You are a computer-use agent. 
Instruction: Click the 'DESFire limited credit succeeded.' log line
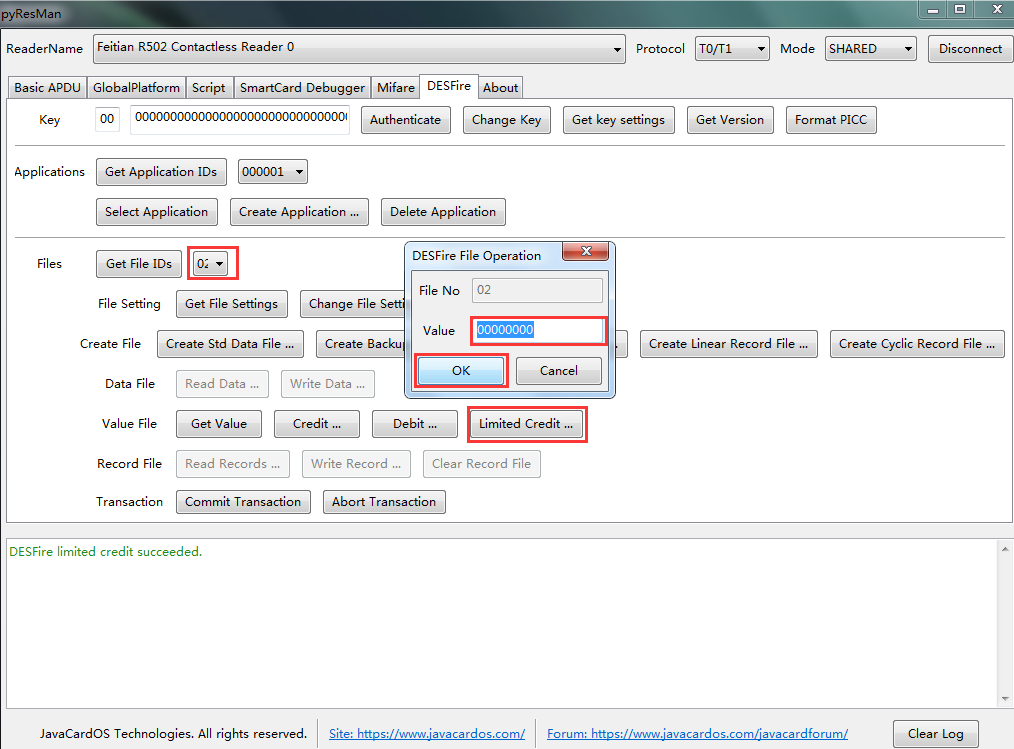pyautogui.click(x=105, y=552)
